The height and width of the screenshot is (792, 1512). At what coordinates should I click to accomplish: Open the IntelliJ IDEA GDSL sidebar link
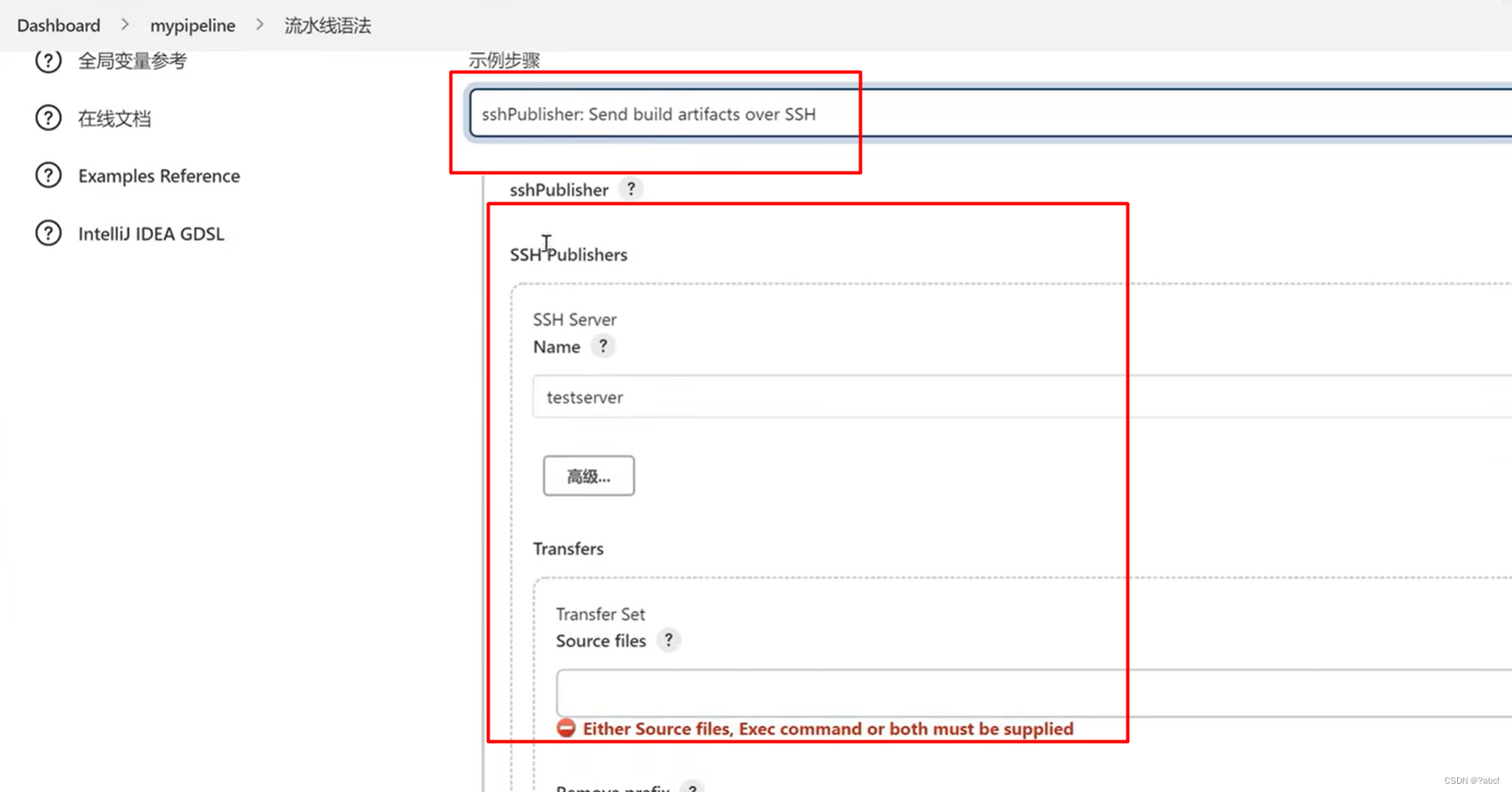pos(152,234)
